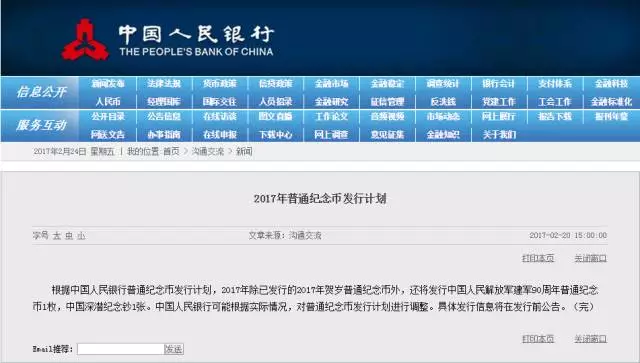Open 党建工作 menu item

(499, 101)
